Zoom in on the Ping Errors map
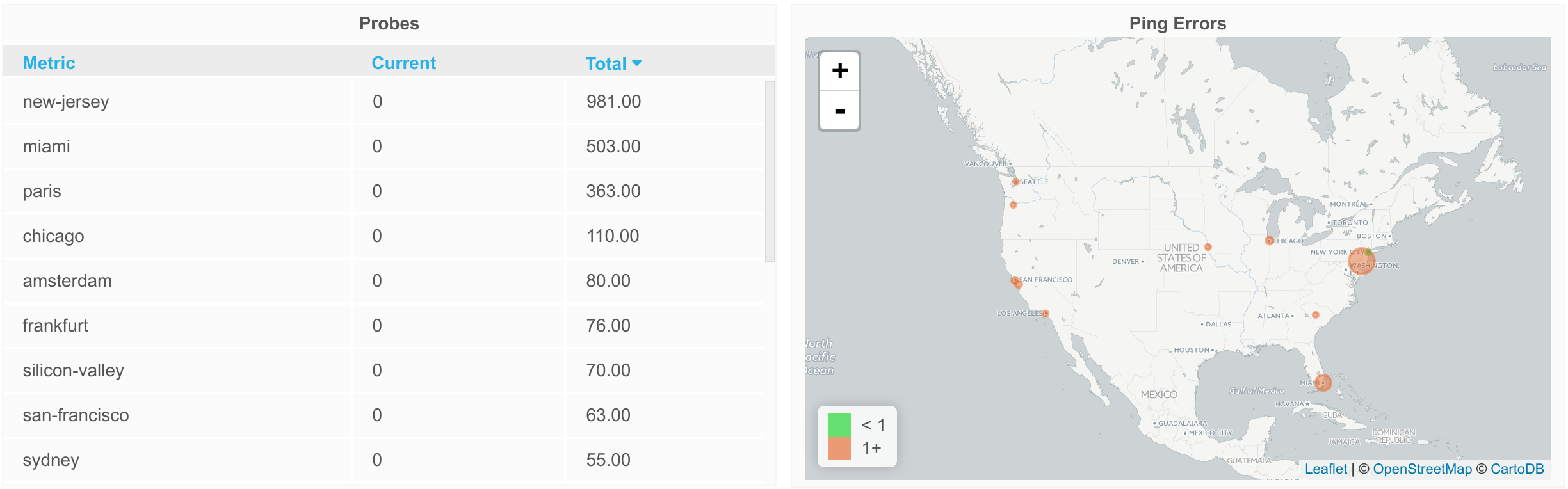 coord(839,71)
